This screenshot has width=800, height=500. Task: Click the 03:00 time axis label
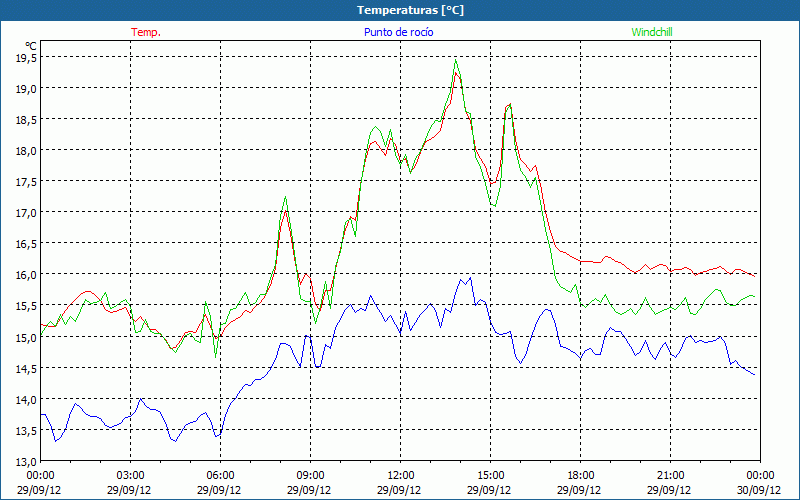tap(130, 476)
